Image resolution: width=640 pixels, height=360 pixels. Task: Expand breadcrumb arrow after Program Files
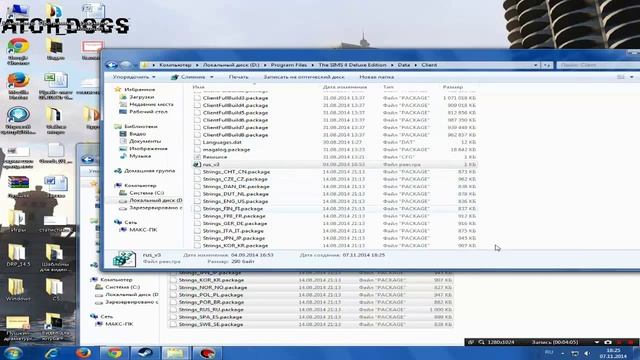[x=312, y=65]
